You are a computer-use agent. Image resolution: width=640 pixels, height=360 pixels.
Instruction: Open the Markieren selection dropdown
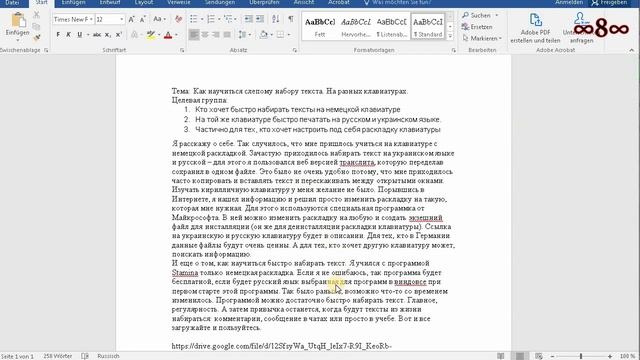point(482,38)
